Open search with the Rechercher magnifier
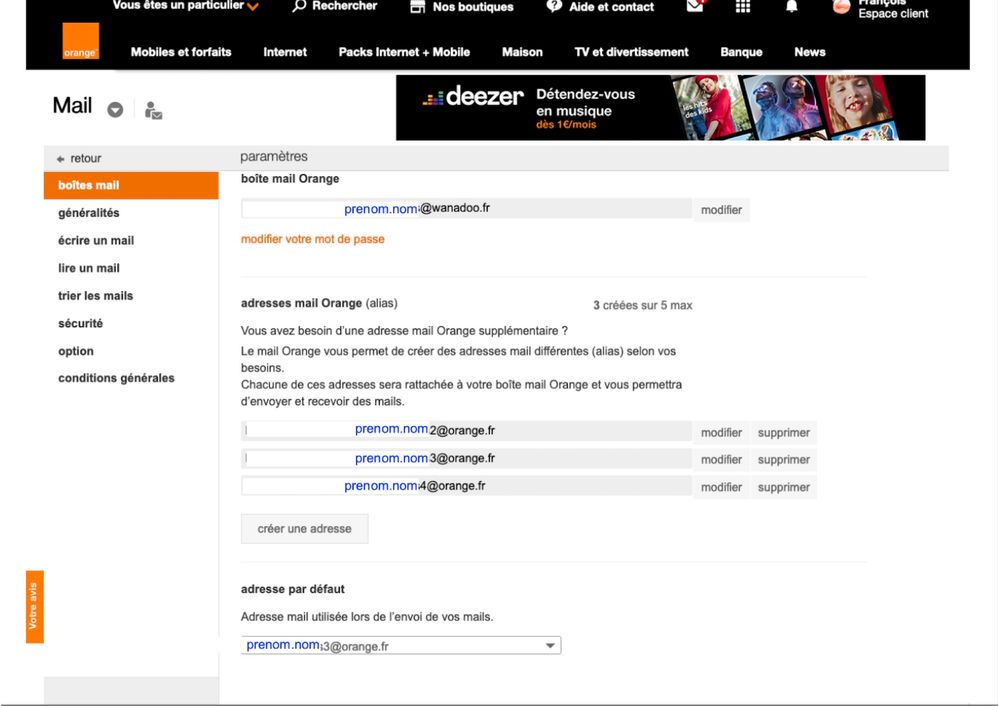 click(x=299, y=6)
